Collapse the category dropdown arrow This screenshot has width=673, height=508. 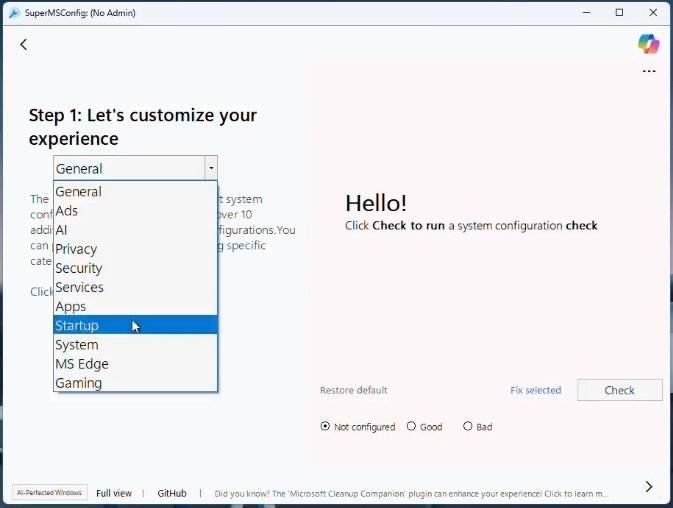click(211, 168)
